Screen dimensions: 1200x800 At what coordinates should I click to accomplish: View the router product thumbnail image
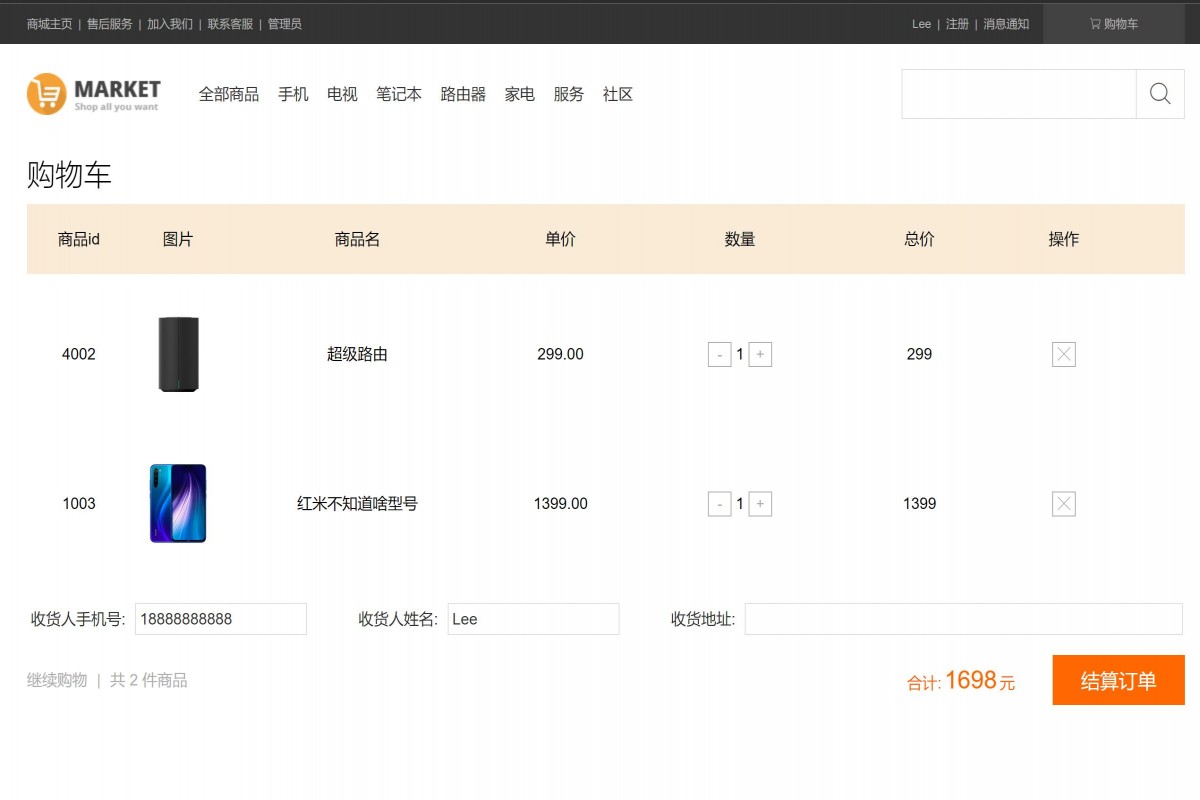tap(178, 354)
